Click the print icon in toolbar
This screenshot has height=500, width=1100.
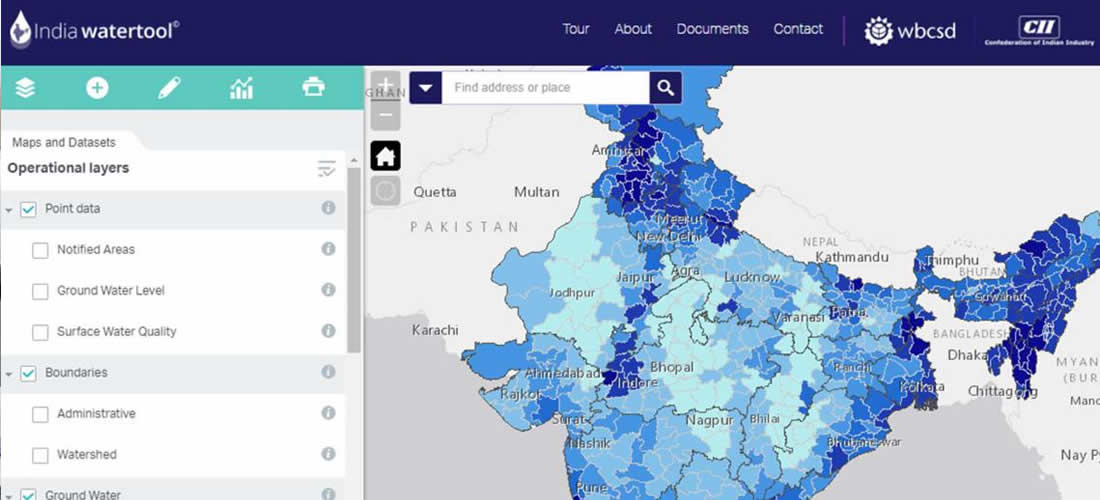pos(313,88)
